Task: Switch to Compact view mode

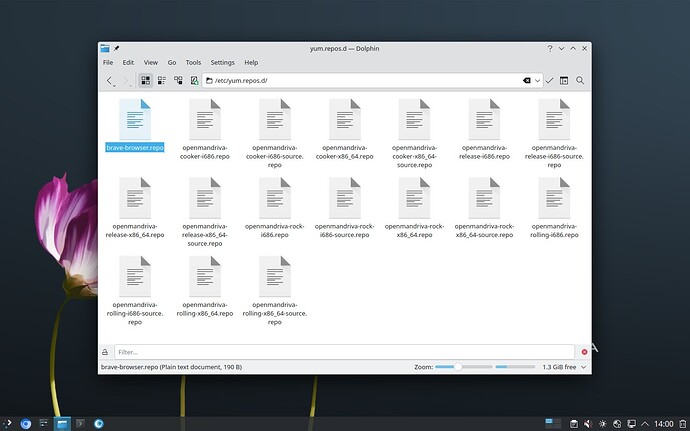Action: point(161,80)
